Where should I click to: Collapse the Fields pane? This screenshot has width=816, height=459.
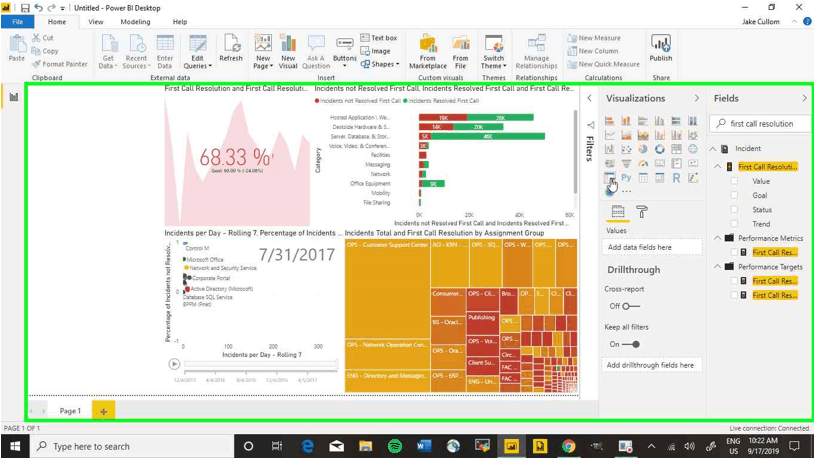pos(804,98)
